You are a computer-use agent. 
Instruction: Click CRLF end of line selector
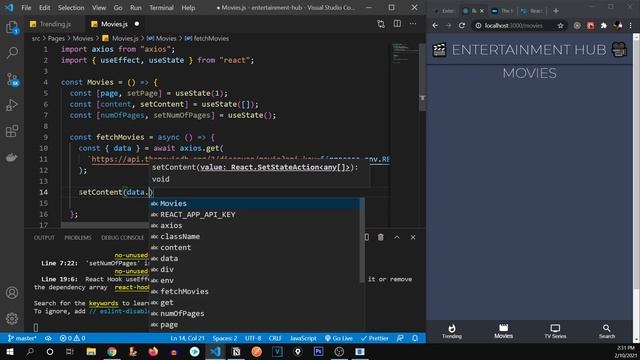(x=275, y=338)
